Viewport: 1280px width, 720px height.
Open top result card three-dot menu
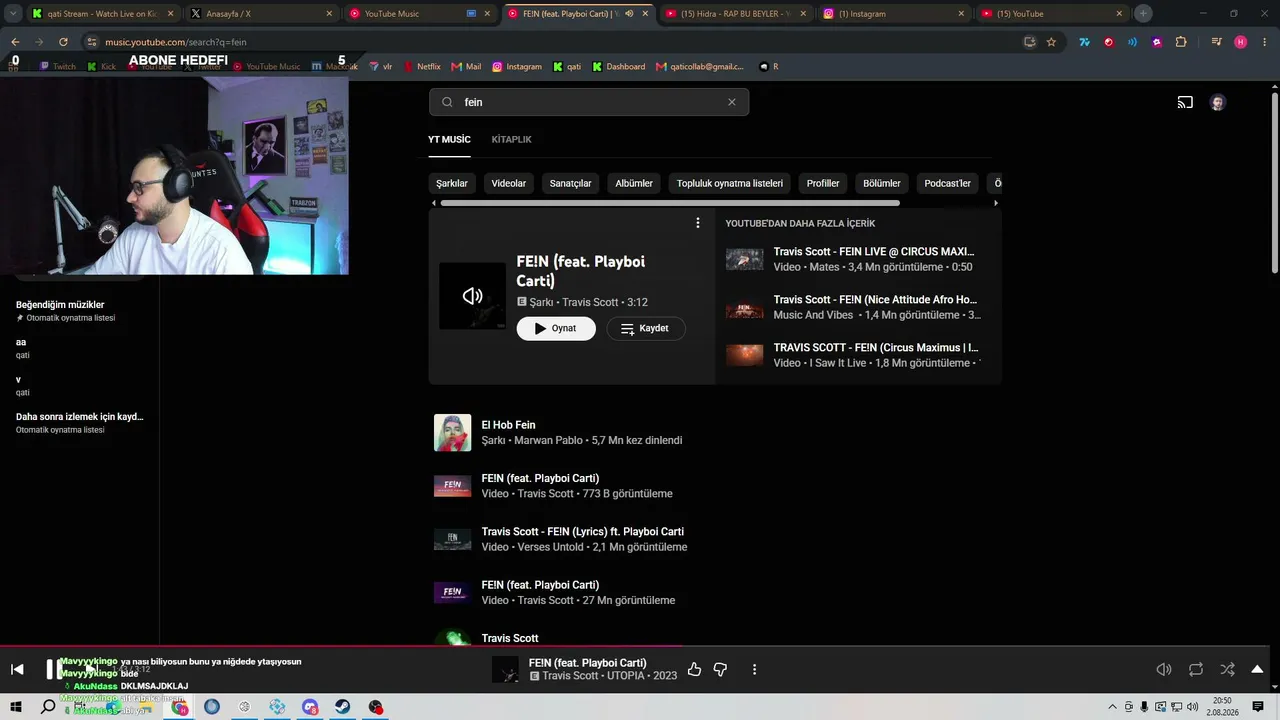(698, 223)
